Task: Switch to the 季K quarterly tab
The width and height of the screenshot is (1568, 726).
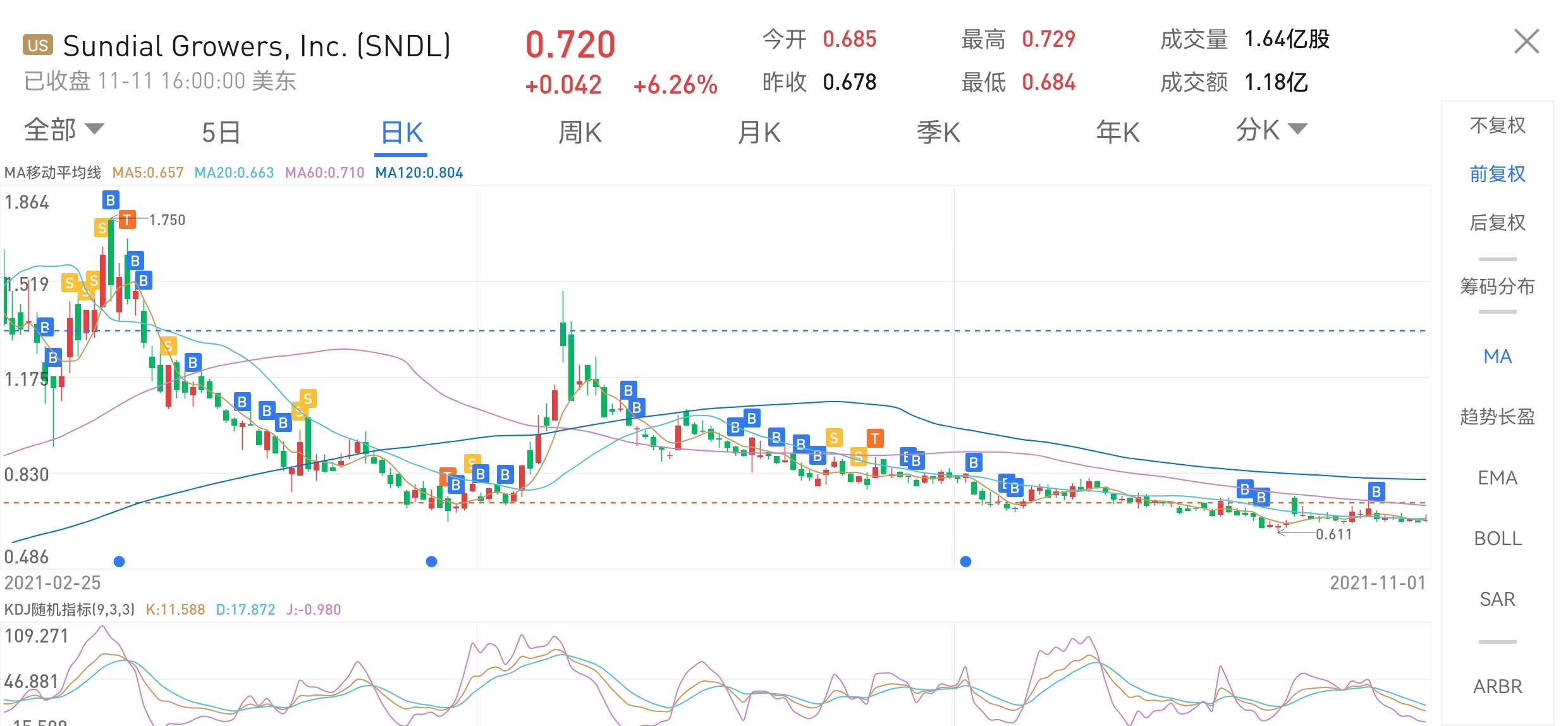Action: (938, 132)
